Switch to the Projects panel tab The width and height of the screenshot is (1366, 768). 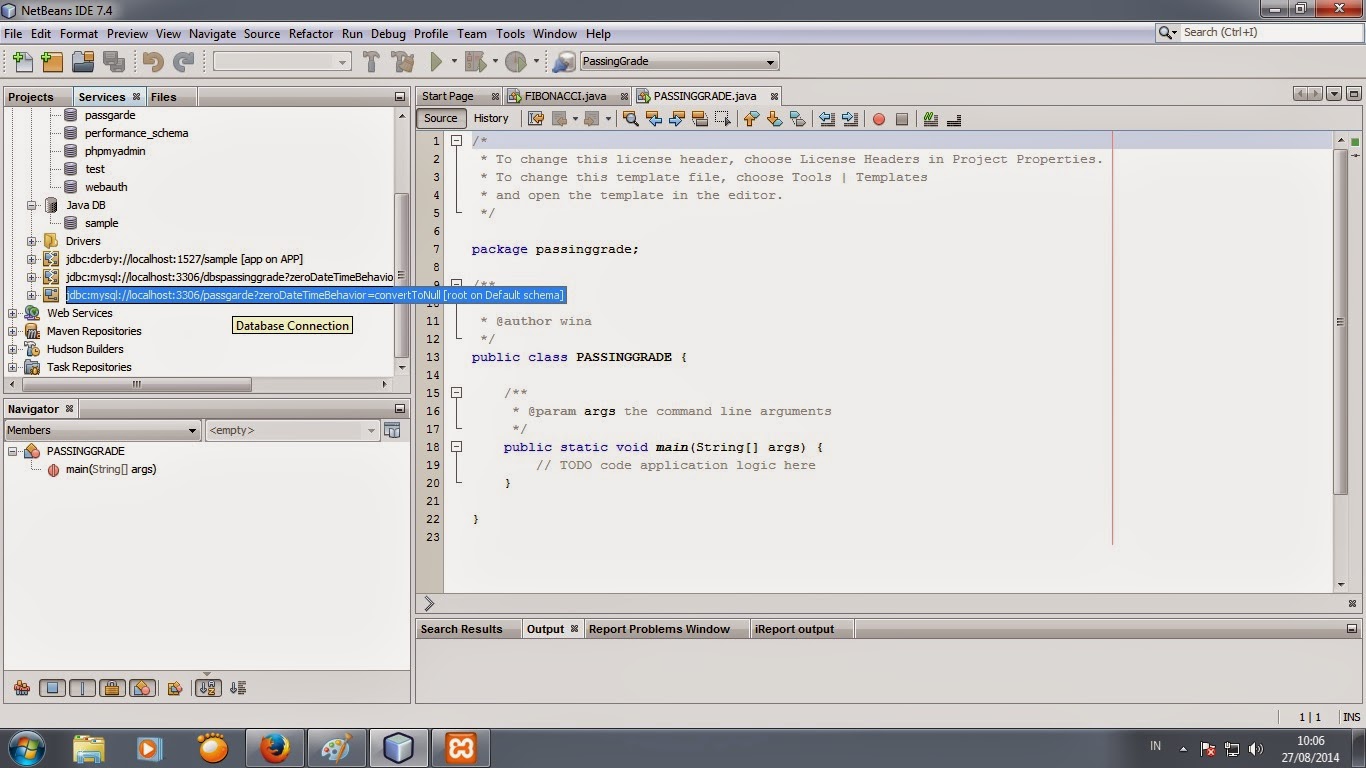tap(31, 97)
